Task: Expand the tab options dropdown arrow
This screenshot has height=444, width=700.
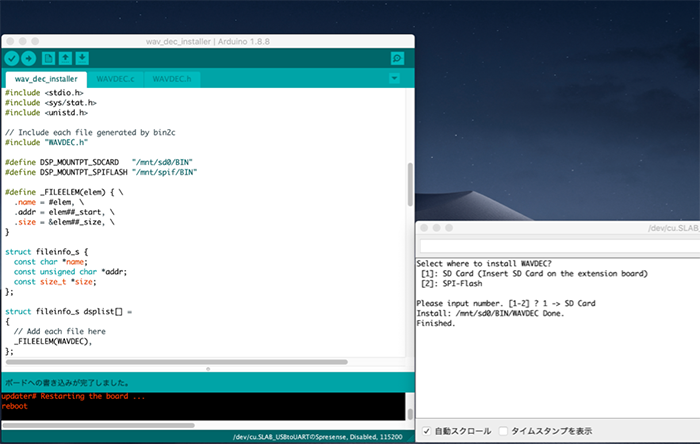Action: pos(394,79)
